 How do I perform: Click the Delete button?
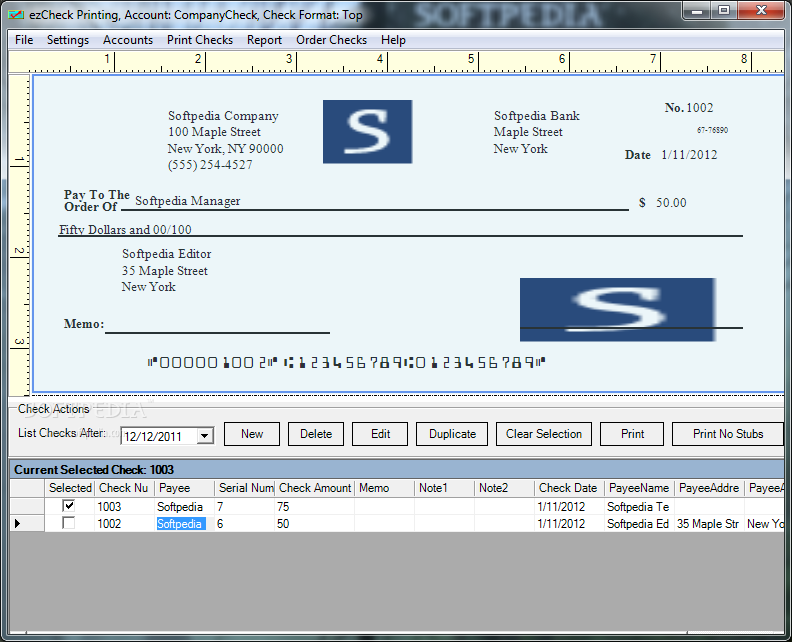click(x=316, y=434)
